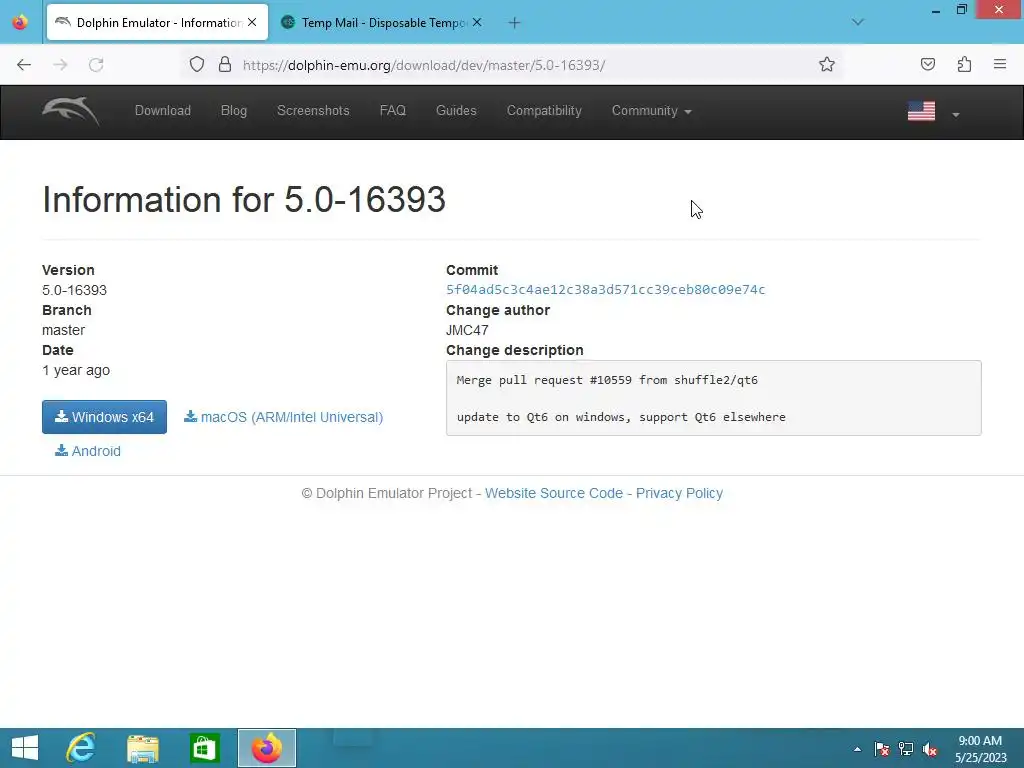Click the version value '5.0-16393'
Screen dimensions: 1024x768
pos(74,290)
